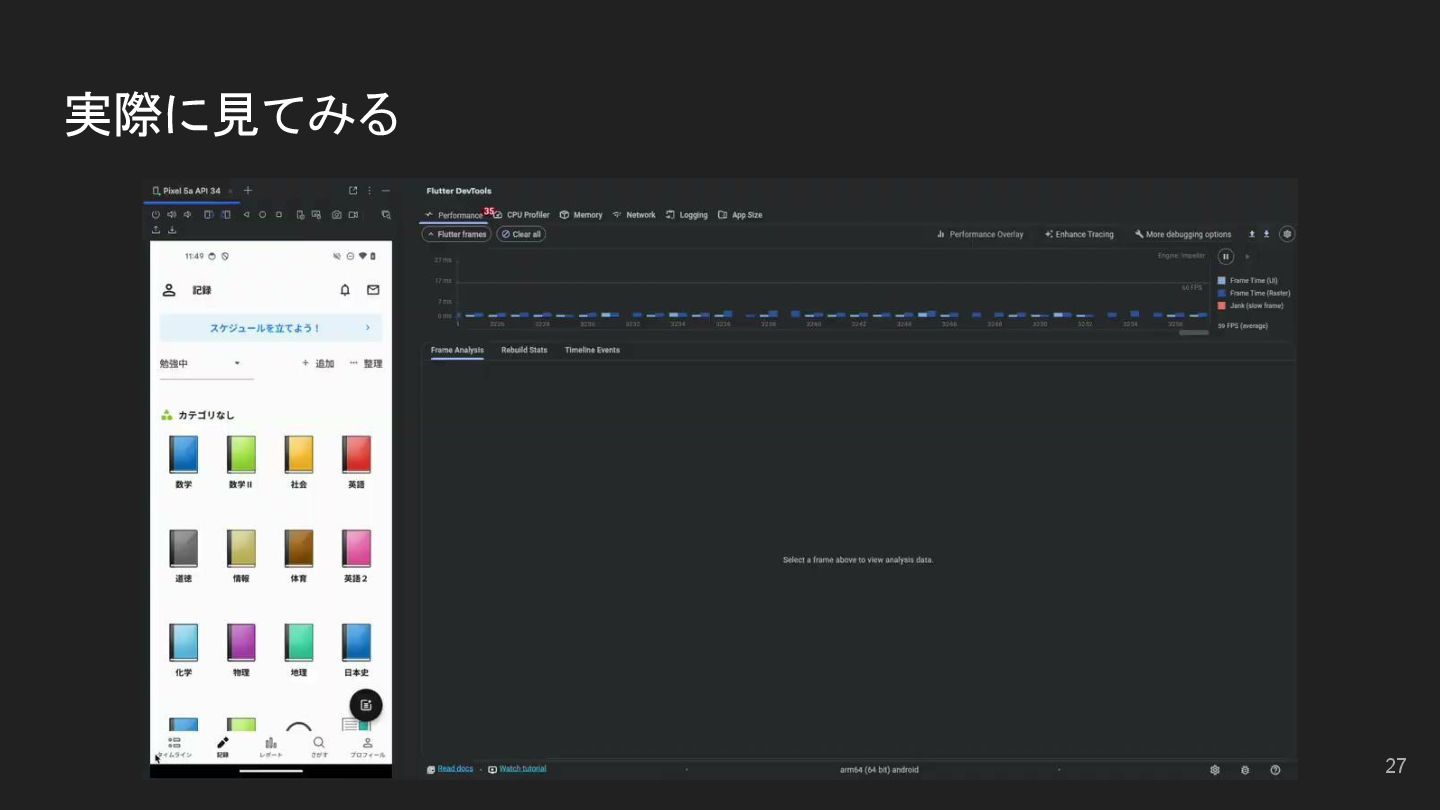This screenshot has width=1440, height=810.
Task: Click the emulator home circle button
Action: [x=262, y=215]
